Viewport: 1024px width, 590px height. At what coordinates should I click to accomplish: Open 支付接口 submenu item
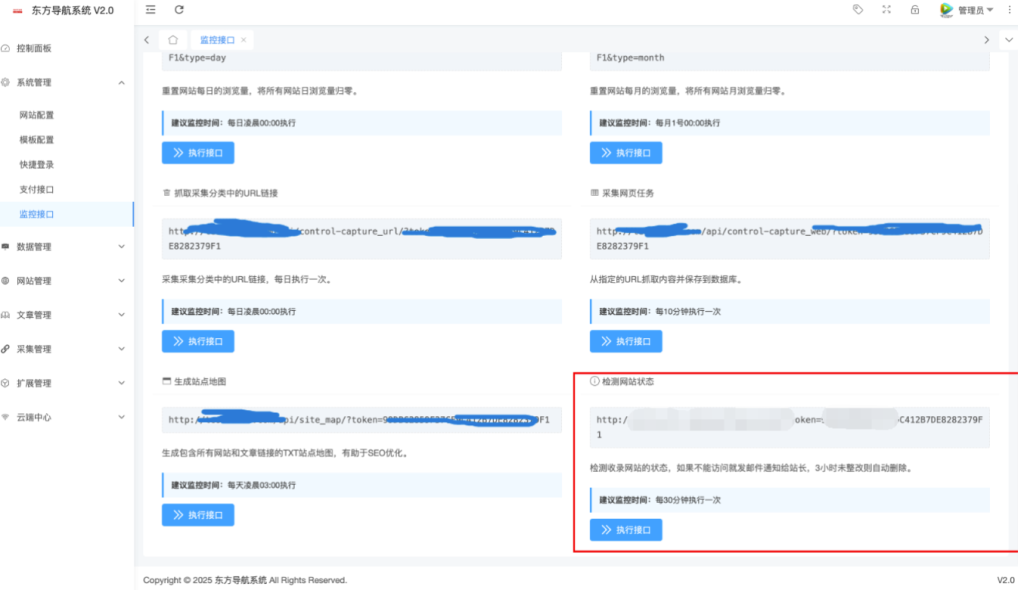(x=37, y=189)
